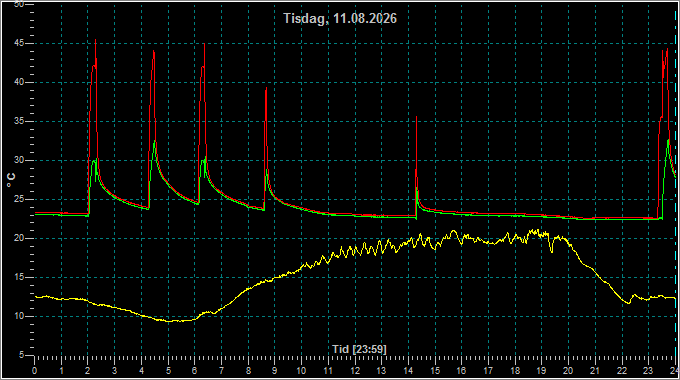Click the 30 value on temperature axis
Viewport: 680px width, 380px height.
pos(19,161)
